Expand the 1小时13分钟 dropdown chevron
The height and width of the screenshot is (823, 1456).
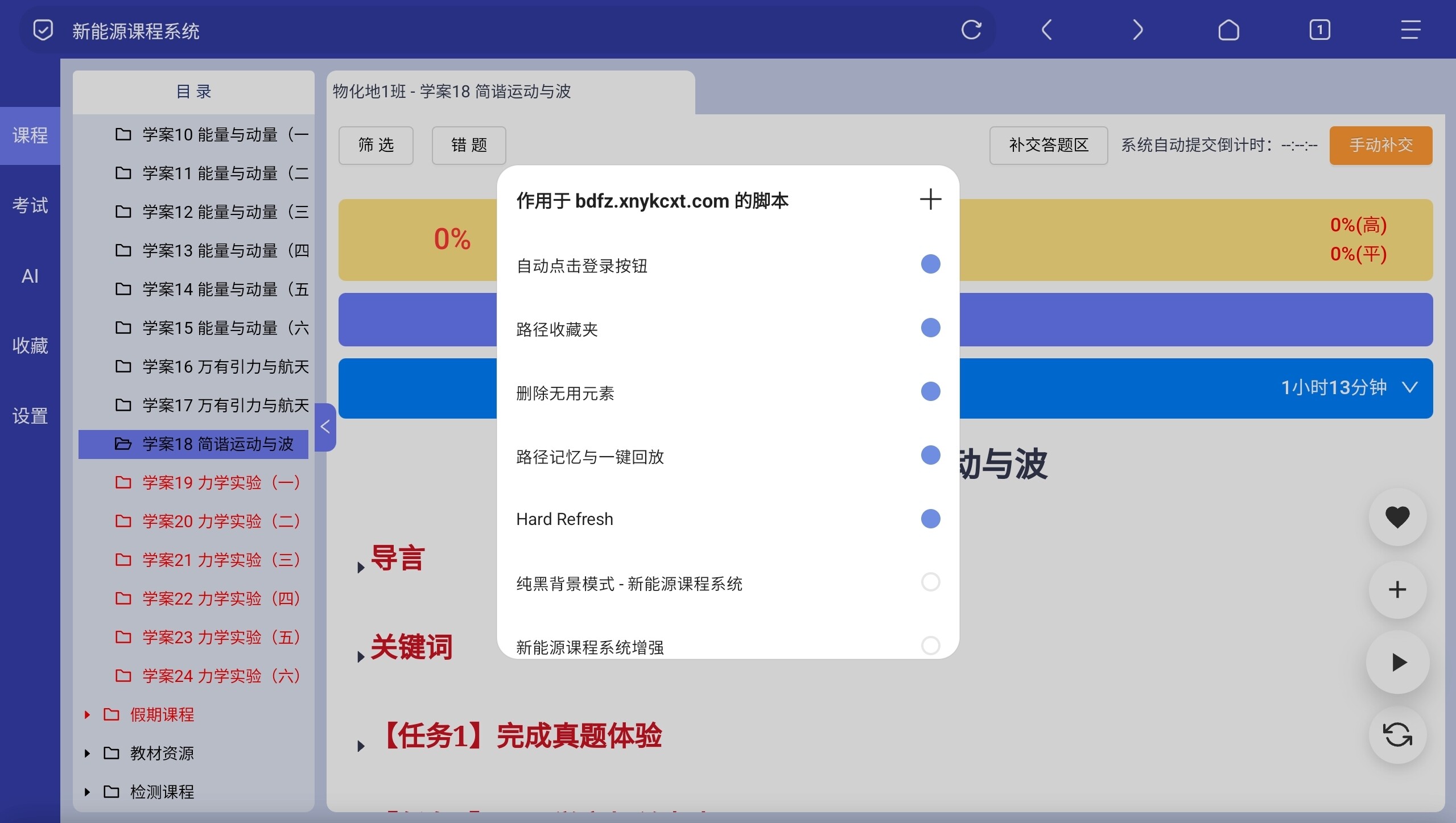coord(1410,388)
